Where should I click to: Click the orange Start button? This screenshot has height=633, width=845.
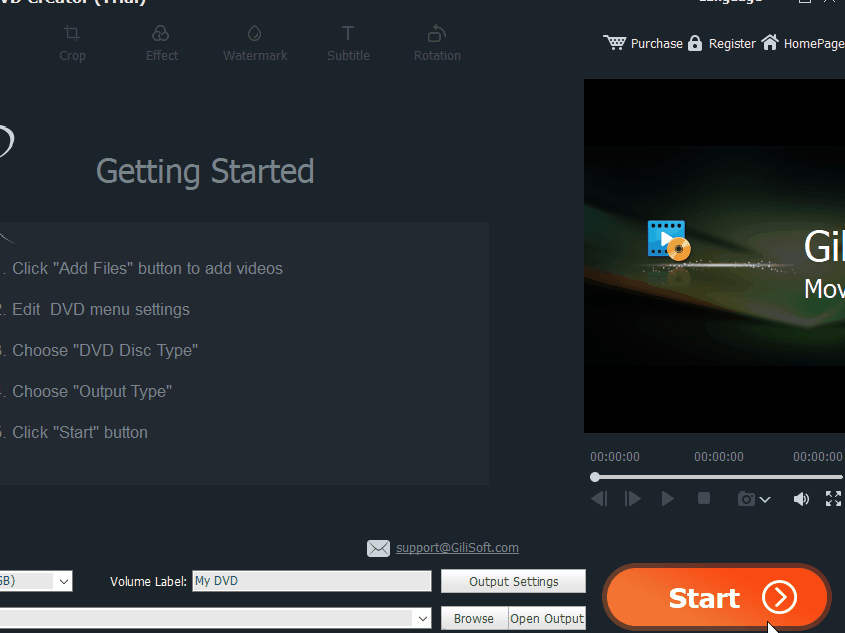point(717,597)
